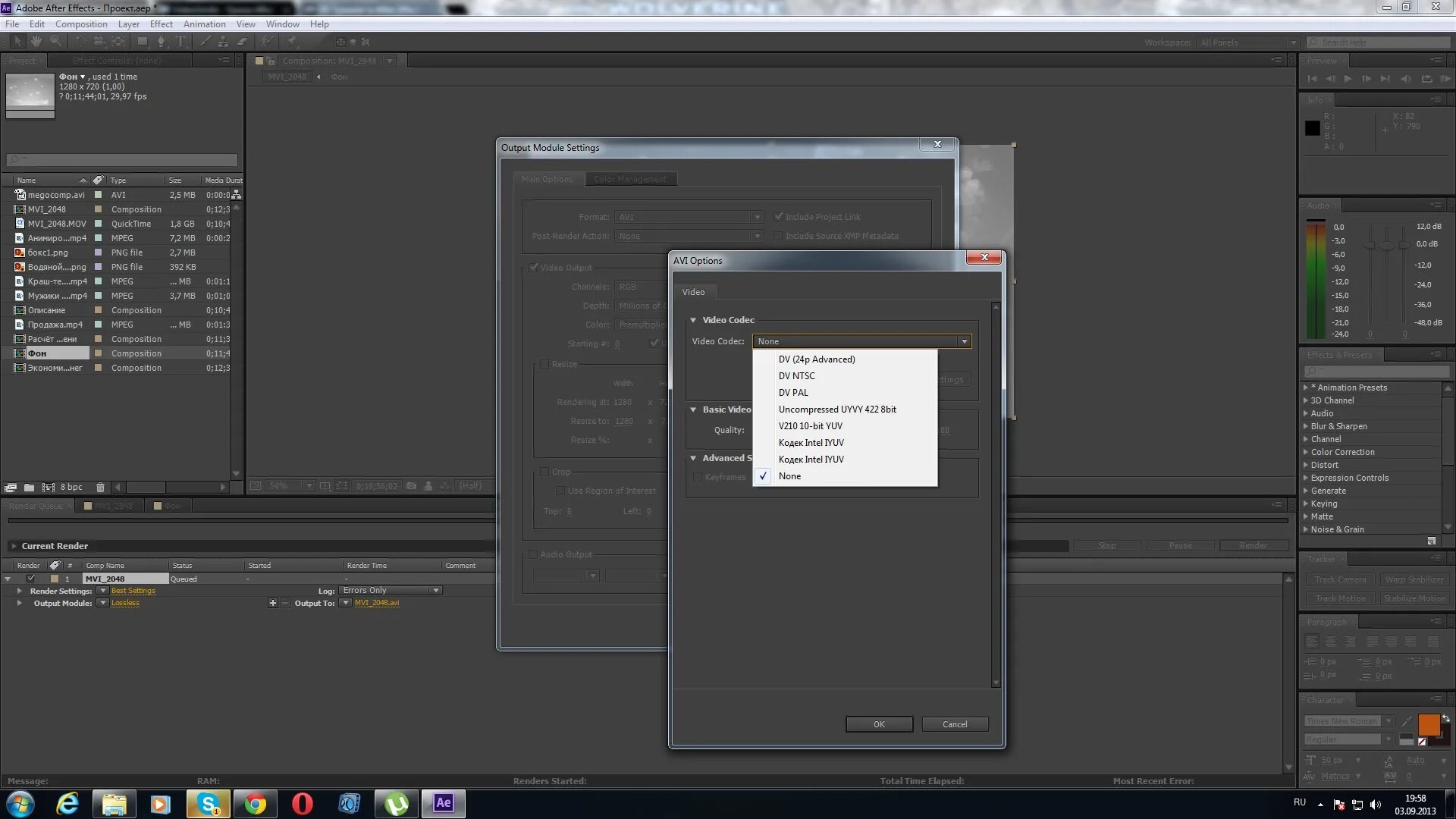Image resolution: width=1456 pixels, height=819 pixels.
Task: Toggle Crop checkbox in Output Module Settings
Action: 544,472
